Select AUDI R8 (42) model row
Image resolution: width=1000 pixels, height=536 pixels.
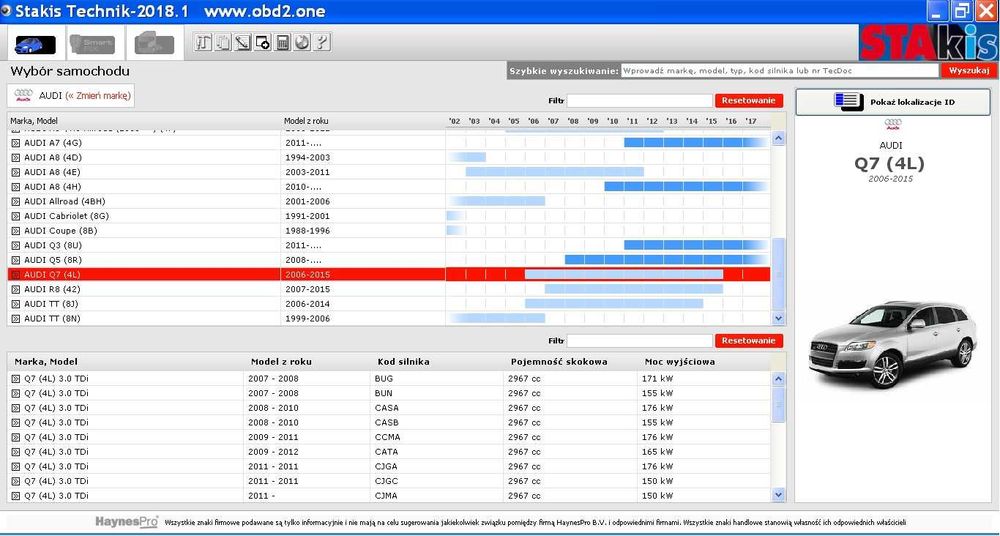point(389,289)
